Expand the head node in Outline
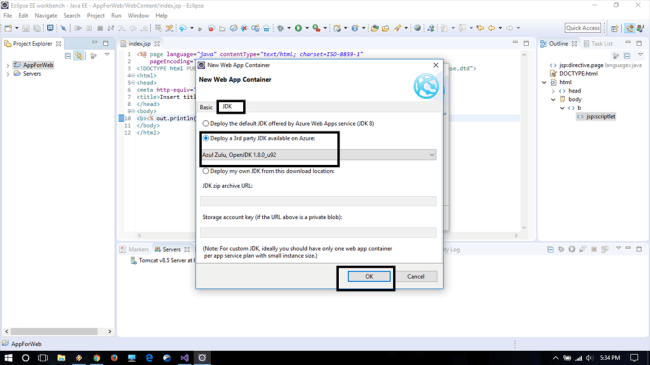 click(x=553, y=91)
